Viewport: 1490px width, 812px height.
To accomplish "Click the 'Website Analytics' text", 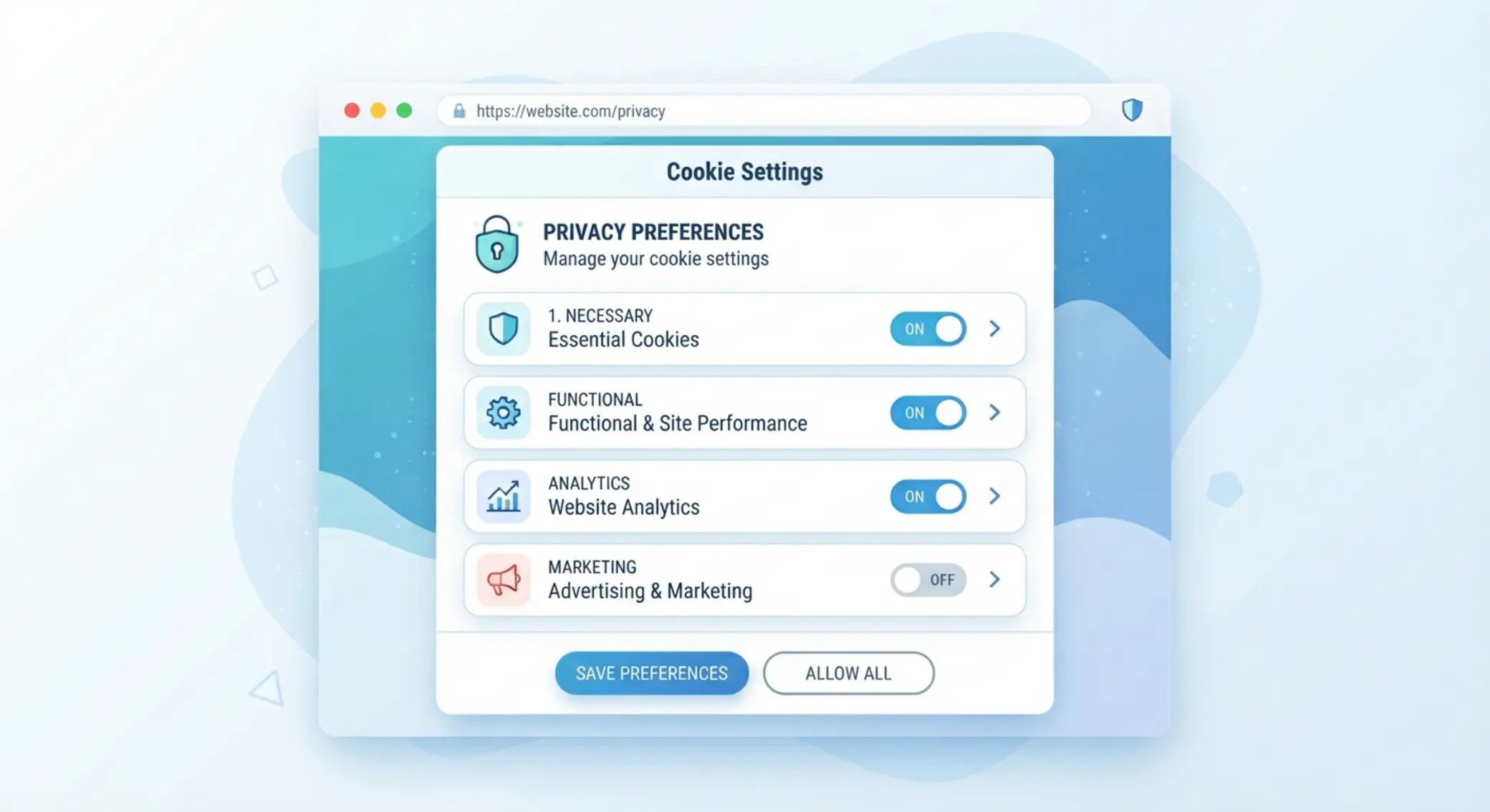I will [x=624, y=507].
